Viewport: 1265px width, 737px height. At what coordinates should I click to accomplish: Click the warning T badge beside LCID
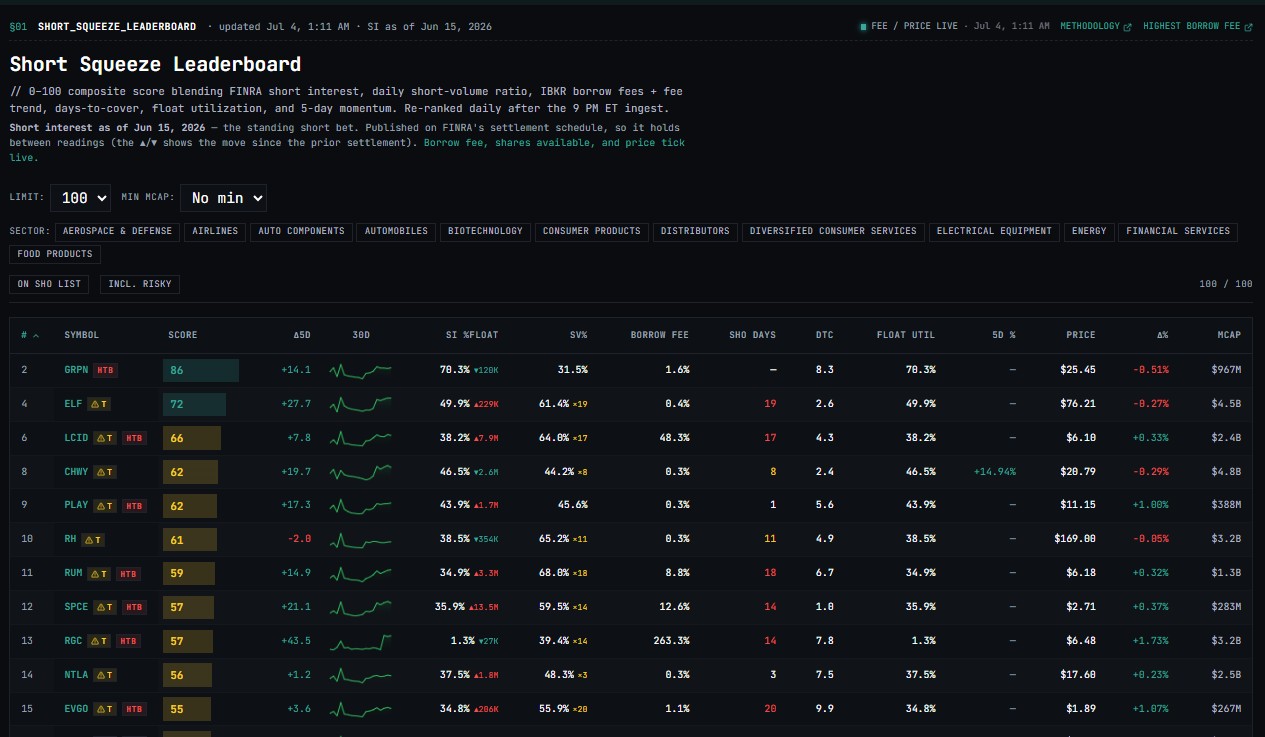coord(104,438)
